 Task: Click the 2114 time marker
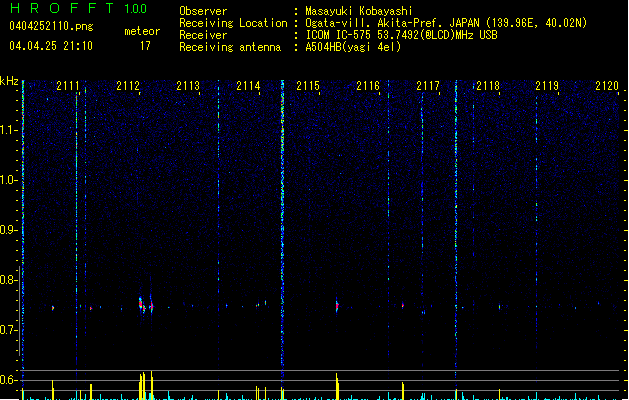point(248,86)
